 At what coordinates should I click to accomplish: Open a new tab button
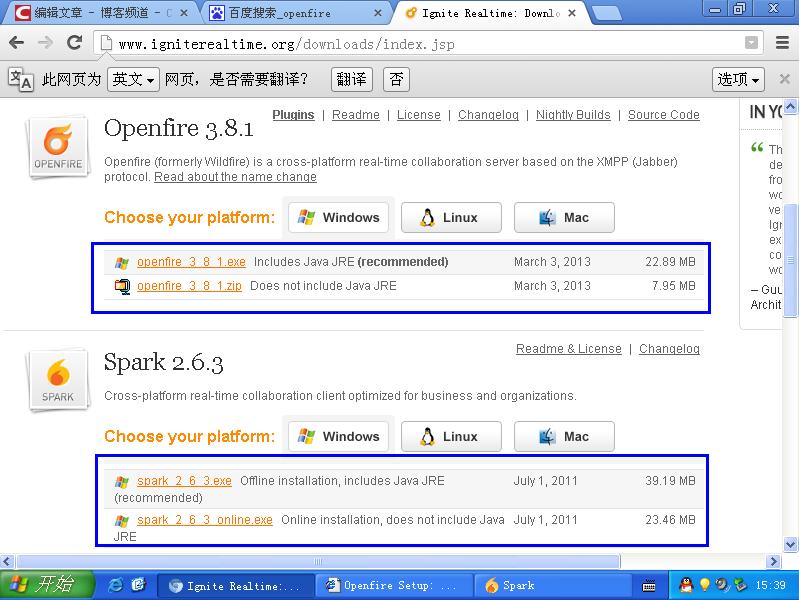(606, 14)
